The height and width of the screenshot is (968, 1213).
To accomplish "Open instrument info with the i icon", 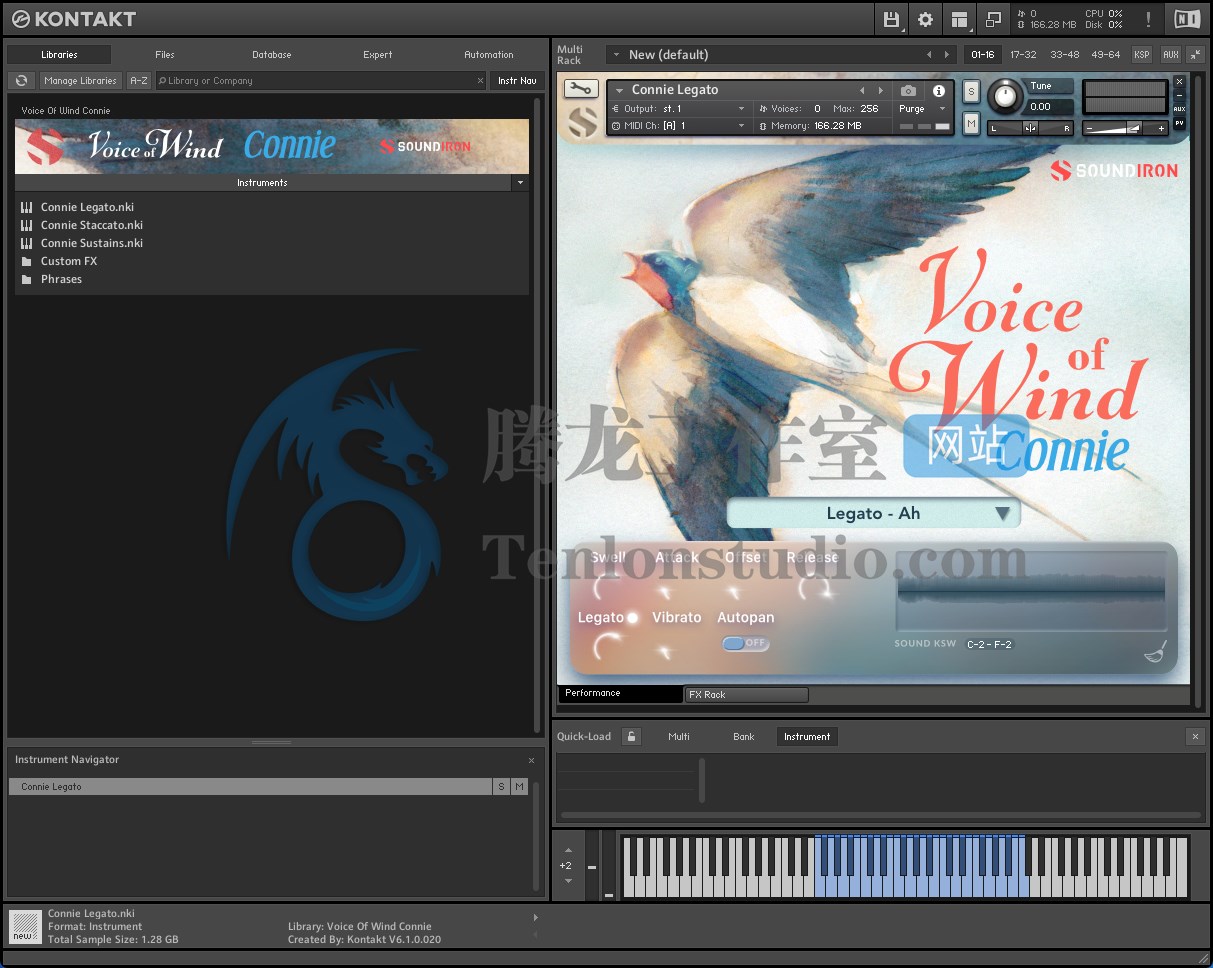I will pos(938,91).
